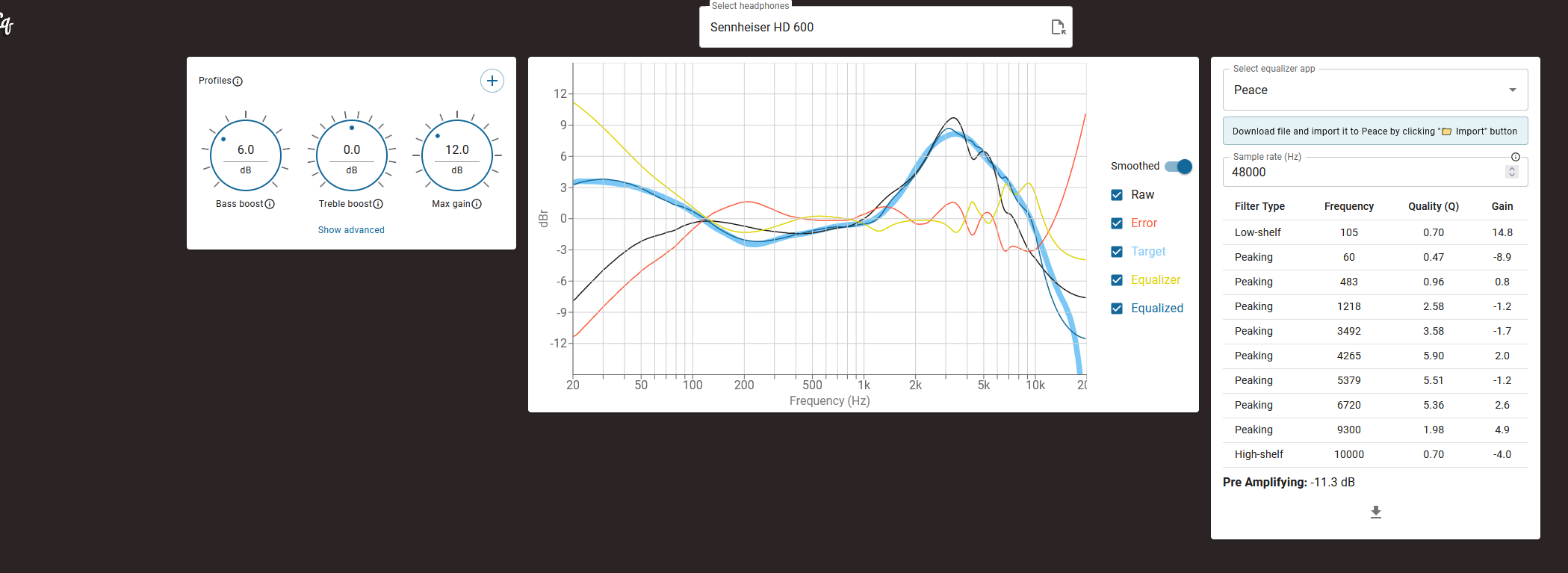Image resolution: width=1568 pixels, height=573 pixels.
Task: Click the add profile plus icon
Action: click(492, 81)
